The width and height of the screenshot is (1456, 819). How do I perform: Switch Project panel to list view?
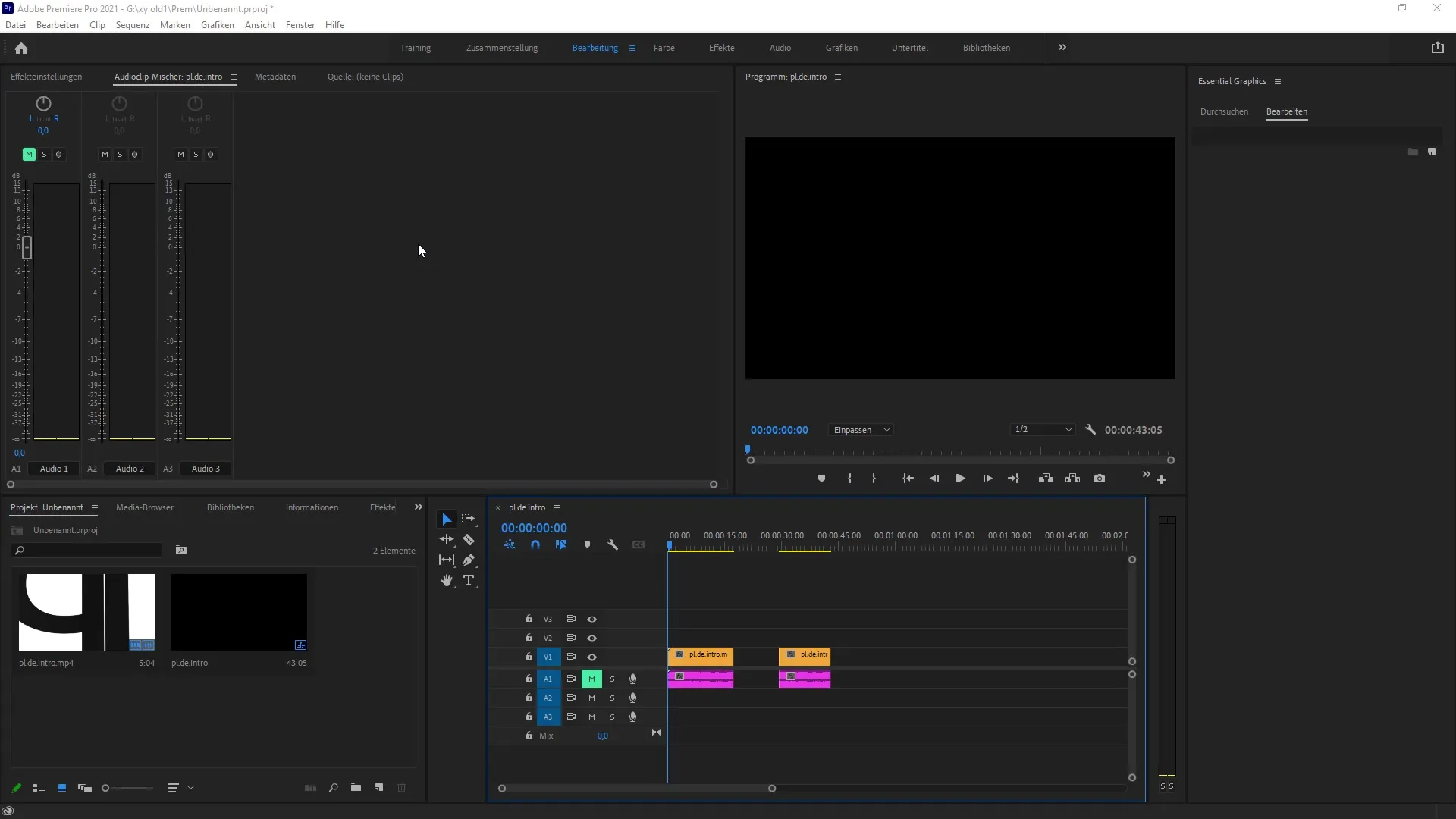39,789
